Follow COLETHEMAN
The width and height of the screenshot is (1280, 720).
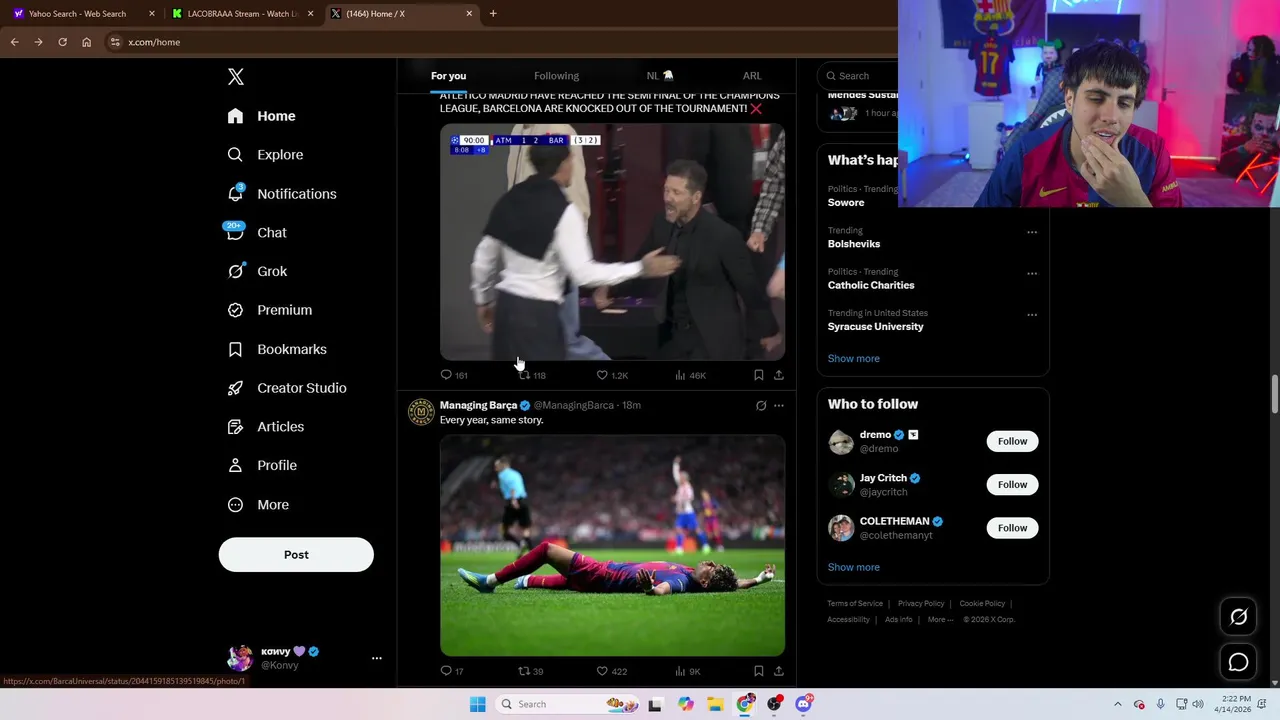pyautogui.click(x=1012, y=528)
